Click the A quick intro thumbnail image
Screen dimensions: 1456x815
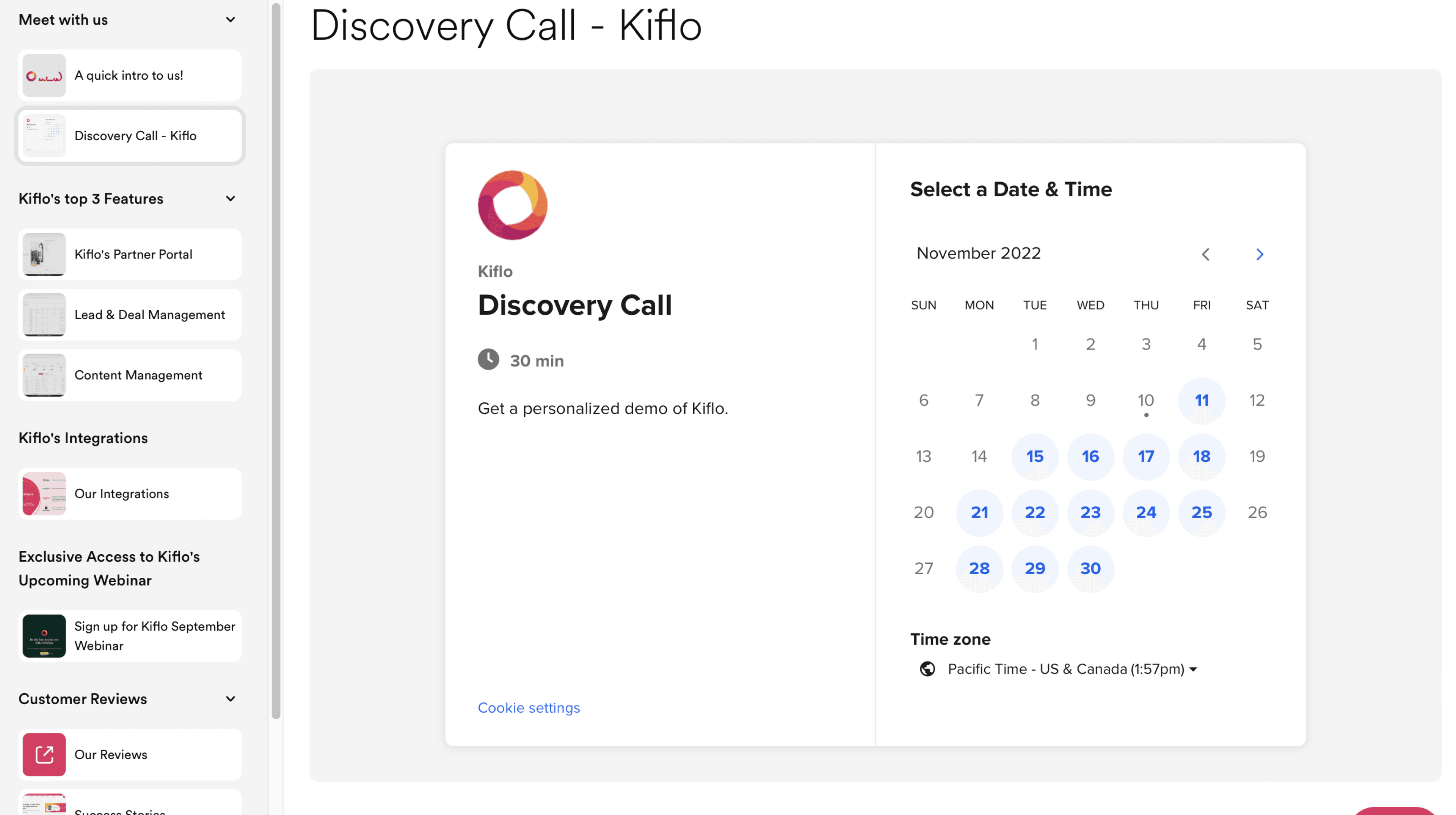[44, 76]
